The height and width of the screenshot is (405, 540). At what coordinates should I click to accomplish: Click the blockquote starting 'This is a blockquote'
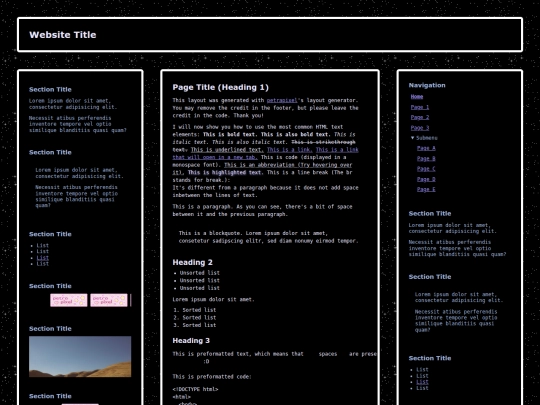tap(269, 237)
